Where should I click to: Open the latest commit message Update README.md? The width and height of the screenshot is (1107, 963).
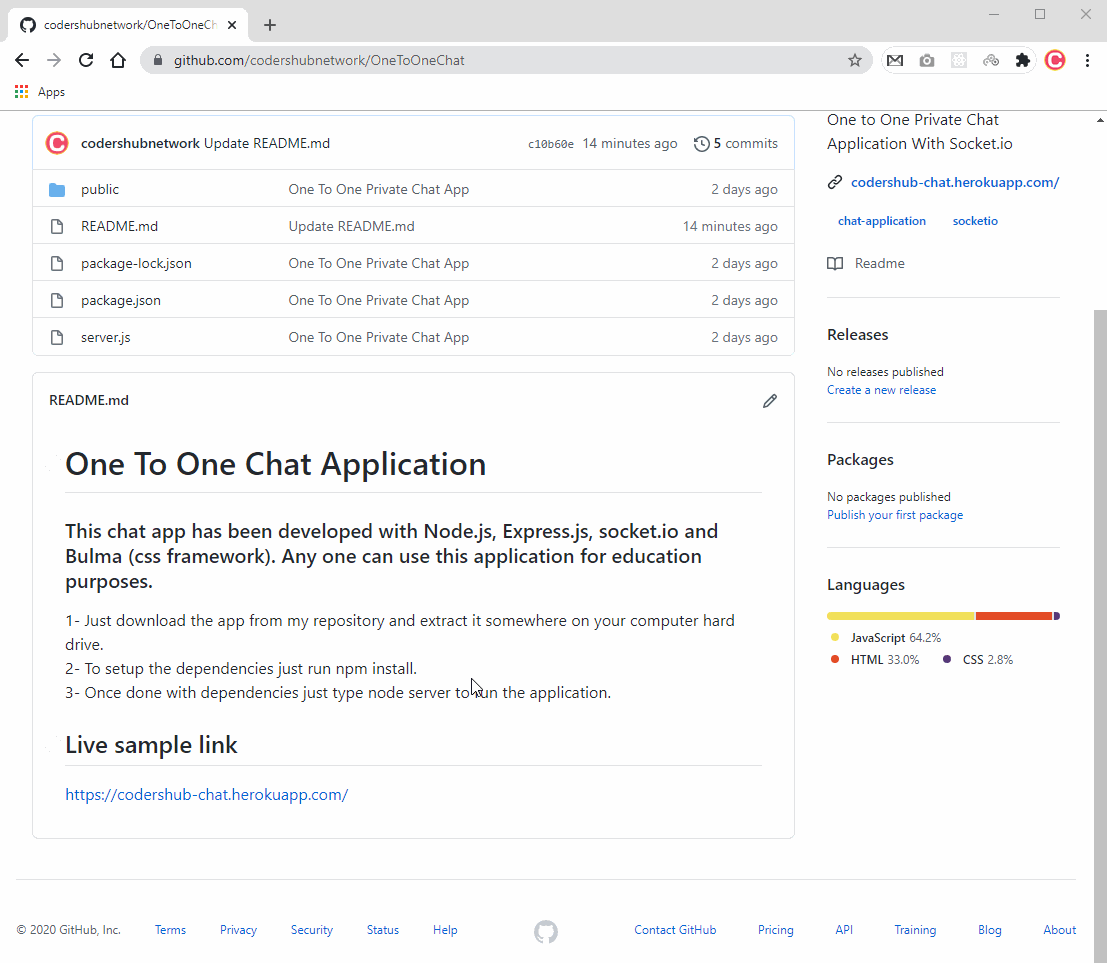point(267,143)
